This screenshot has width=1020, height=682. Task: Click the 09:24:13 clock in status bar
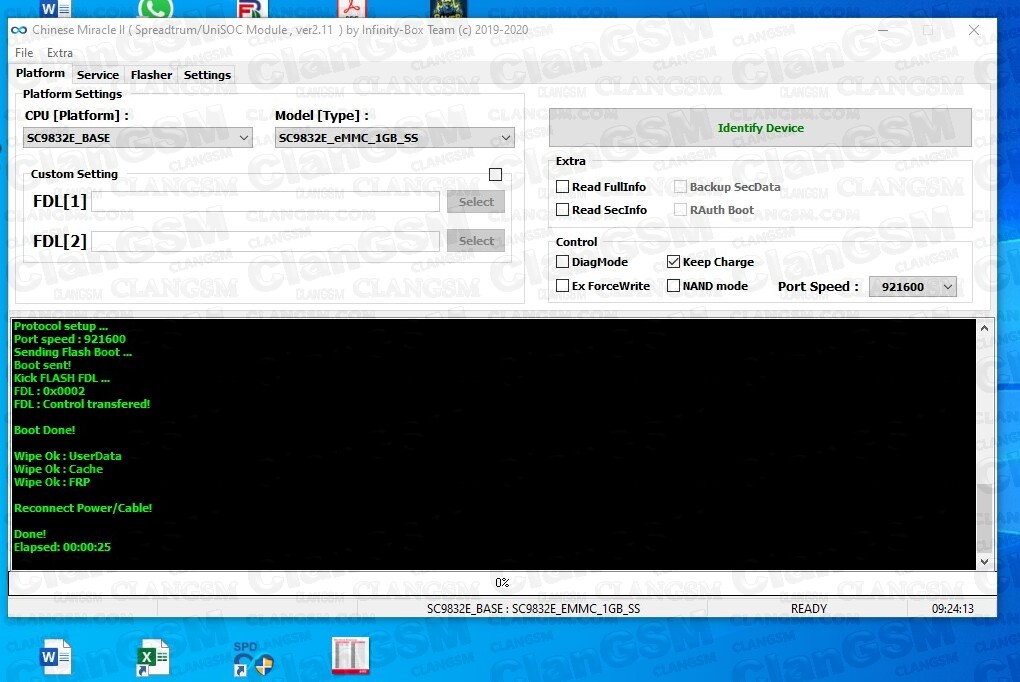(952, 608)
